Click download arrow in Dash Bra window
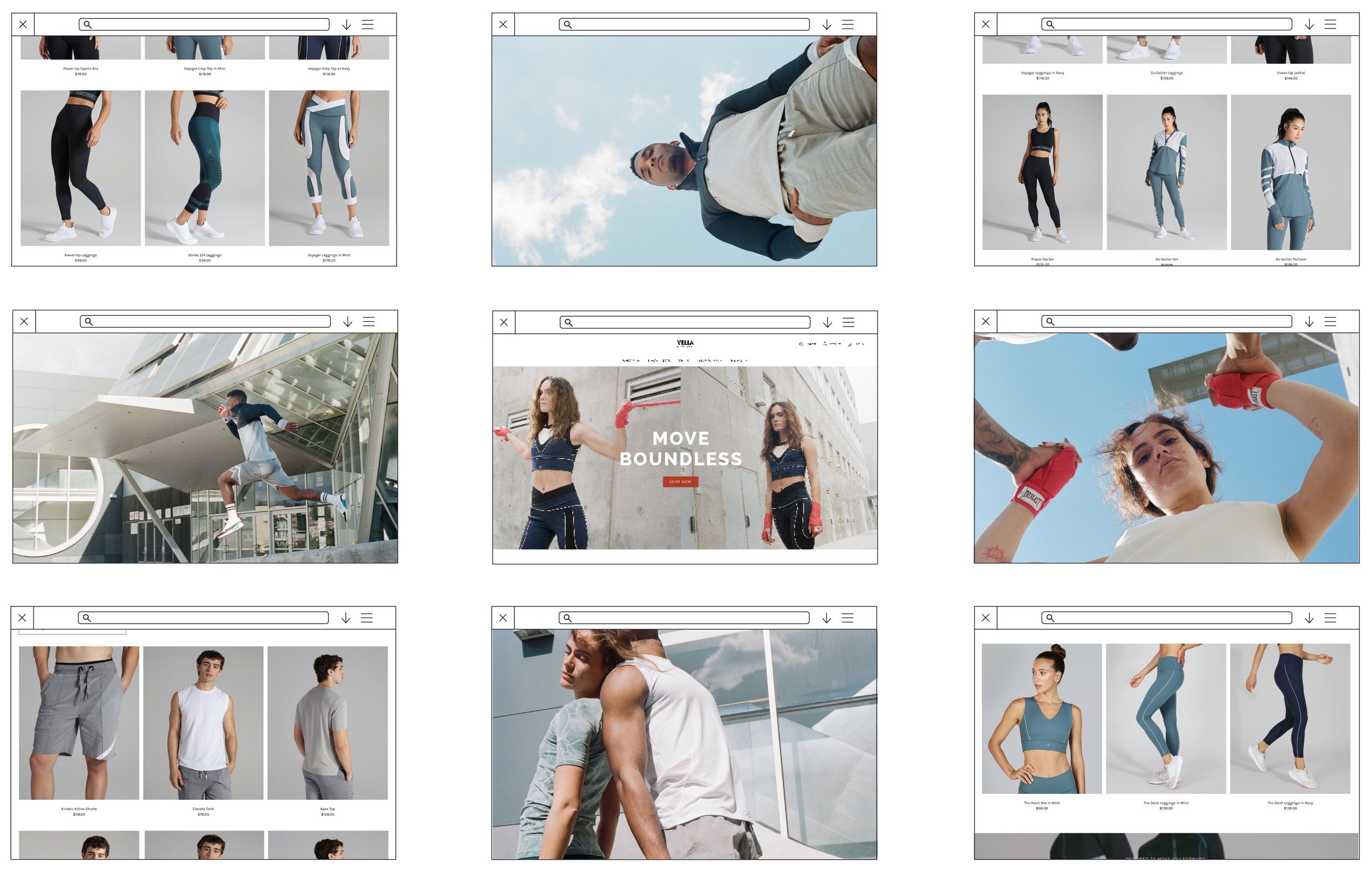The width and height of the screenshot is (1372, 869). 1309,618
